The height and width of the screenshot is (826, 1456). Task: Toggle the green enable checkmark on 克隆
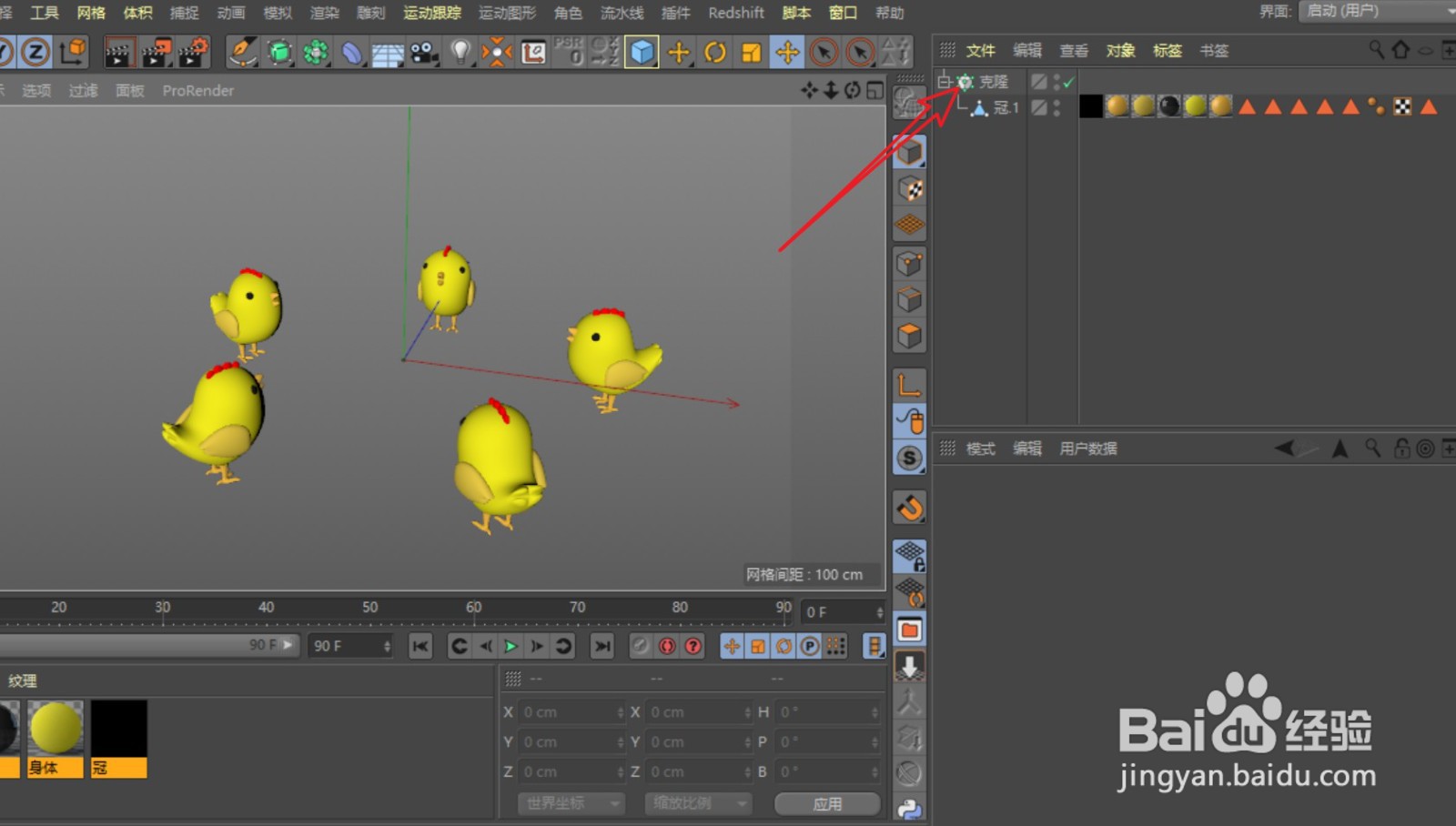[1069, 82]
